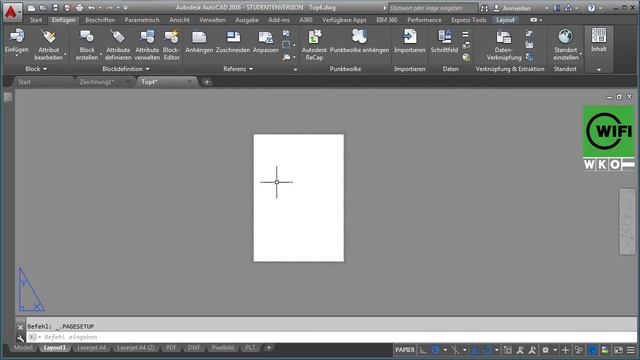Open the AutoCAD application menu (red A)
The width and height of the screenshot is (640, 360).
pos(11,11)
